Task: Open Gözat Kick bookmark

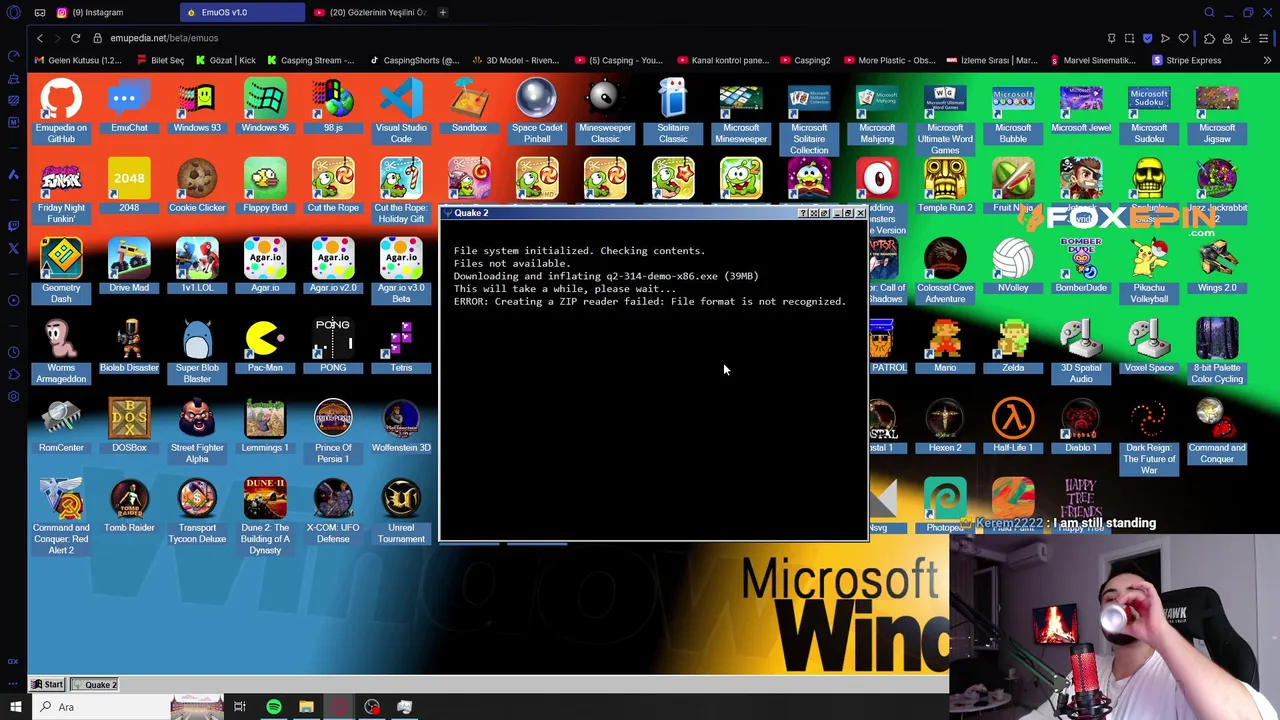Action: (226, 60)
